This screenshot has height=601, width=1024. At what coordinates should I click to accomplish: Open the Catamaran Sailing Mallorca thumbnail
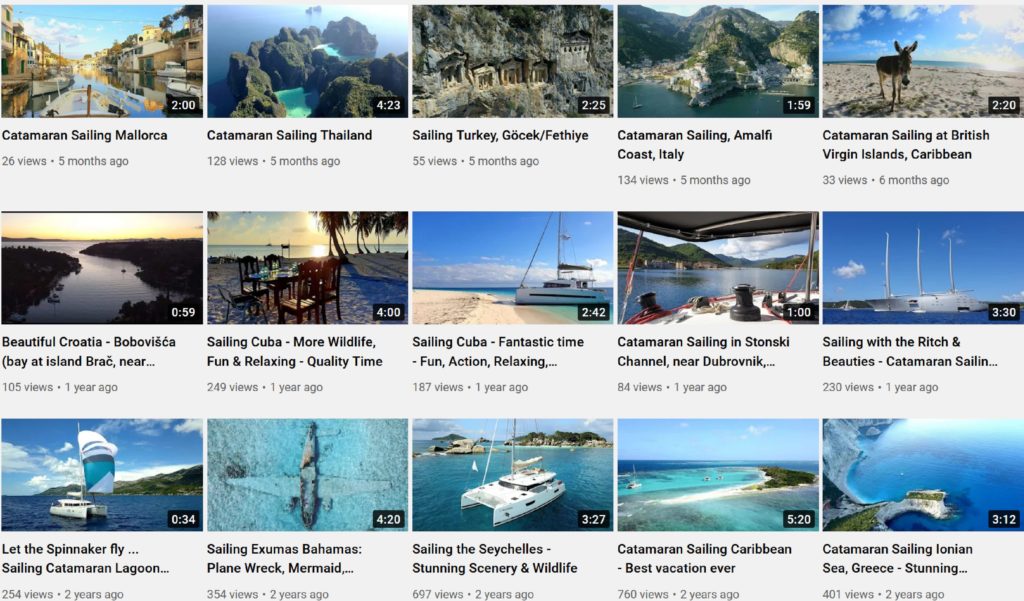pos(102,61)
